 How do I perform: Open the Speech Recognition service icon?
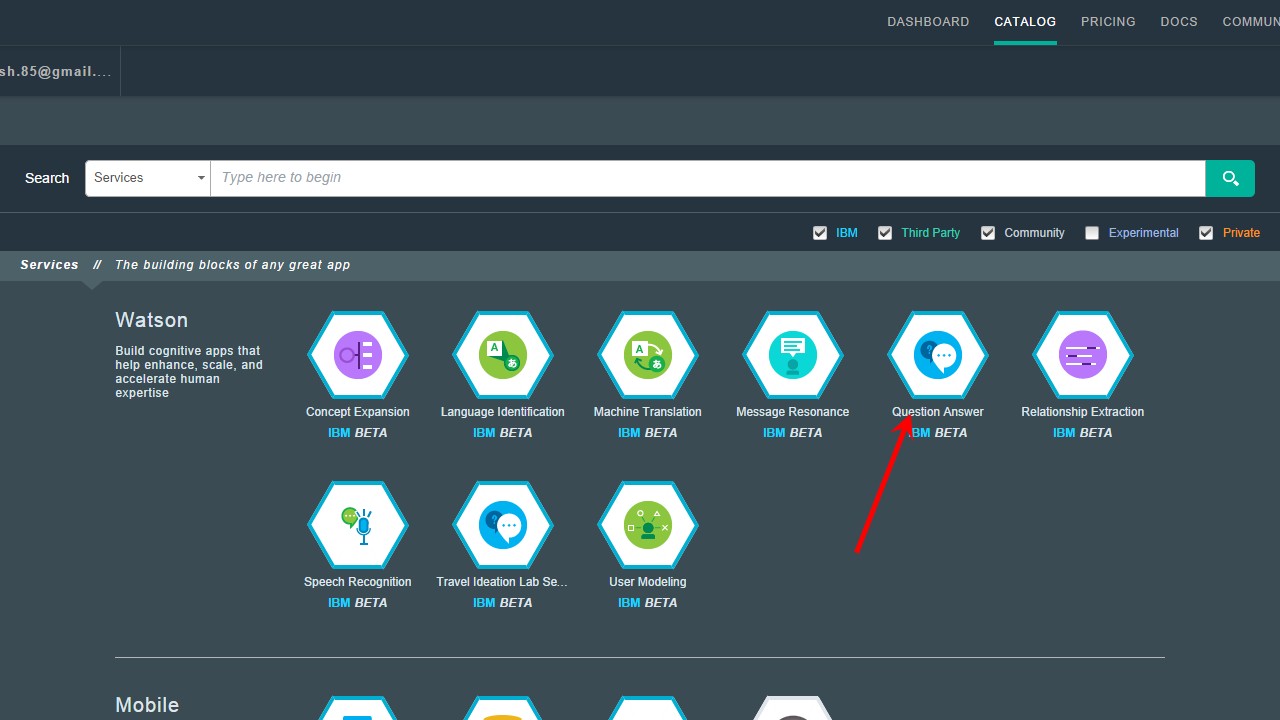point(358,525)
